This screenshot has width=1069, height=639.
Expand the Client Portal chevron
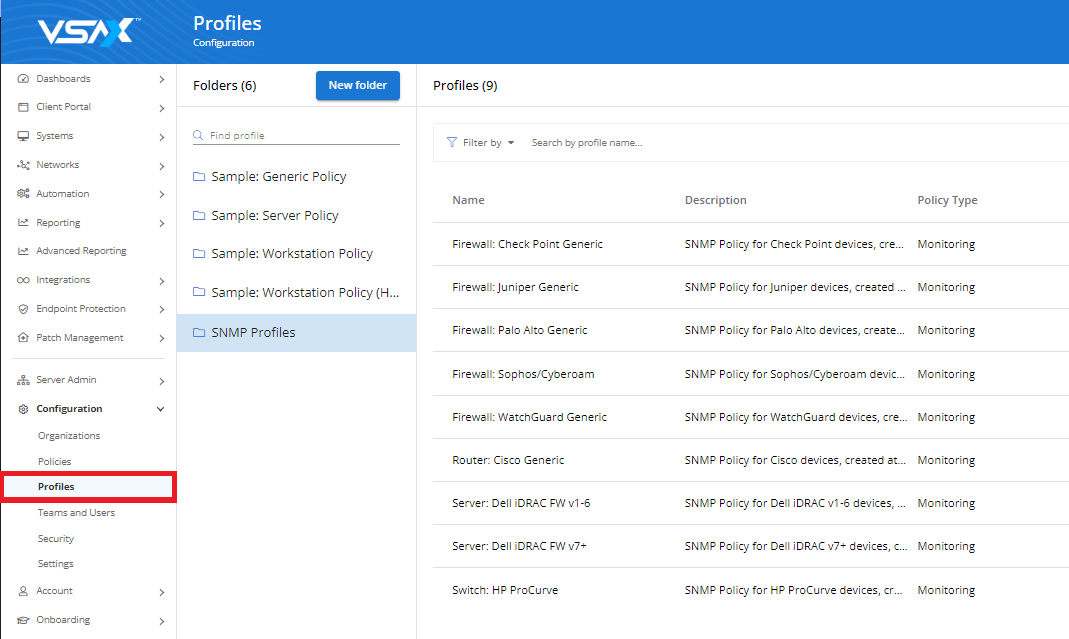[x=162, y=108]
